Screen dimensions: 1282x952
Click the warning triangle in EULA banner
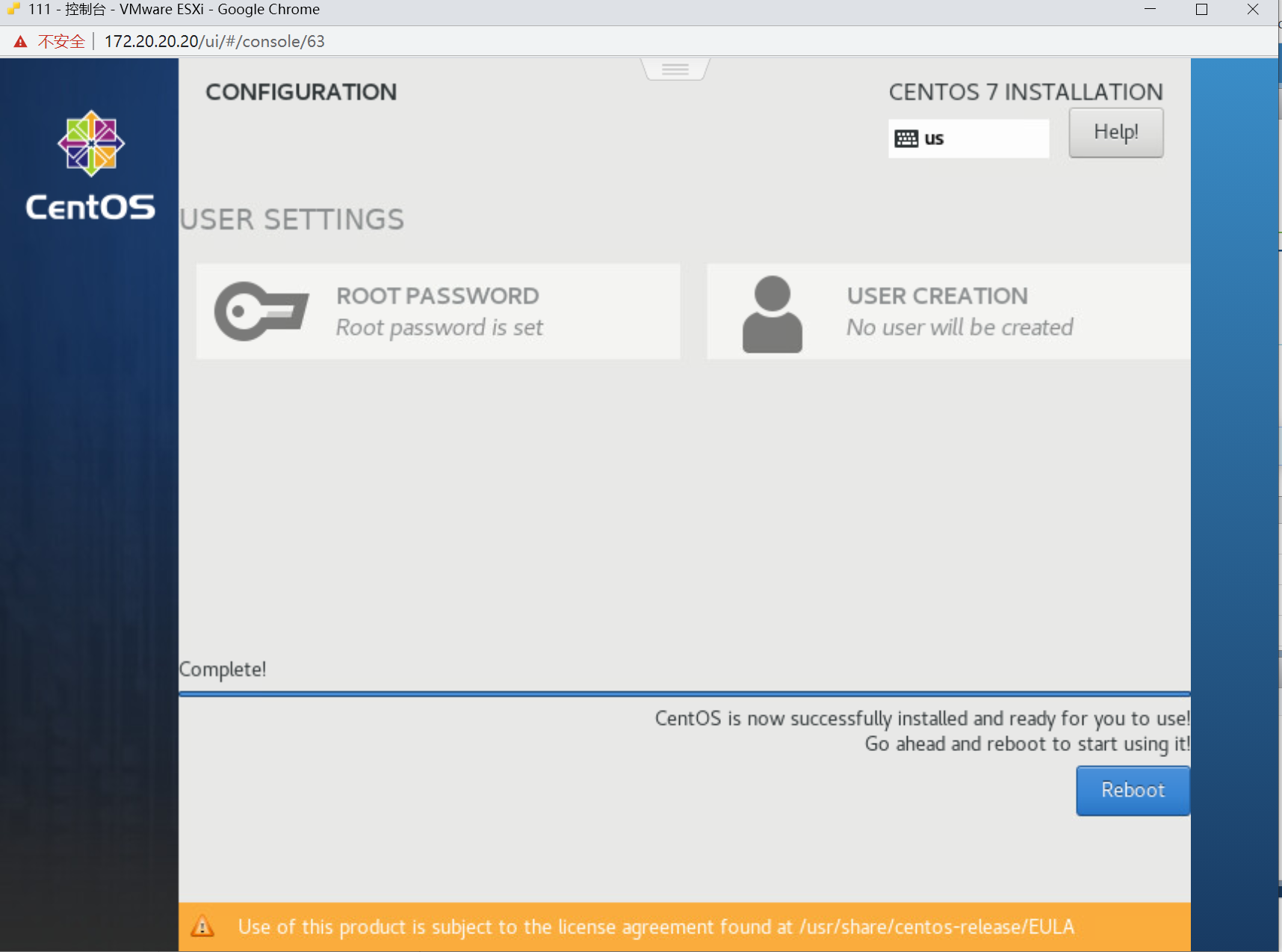pos(202,927)
